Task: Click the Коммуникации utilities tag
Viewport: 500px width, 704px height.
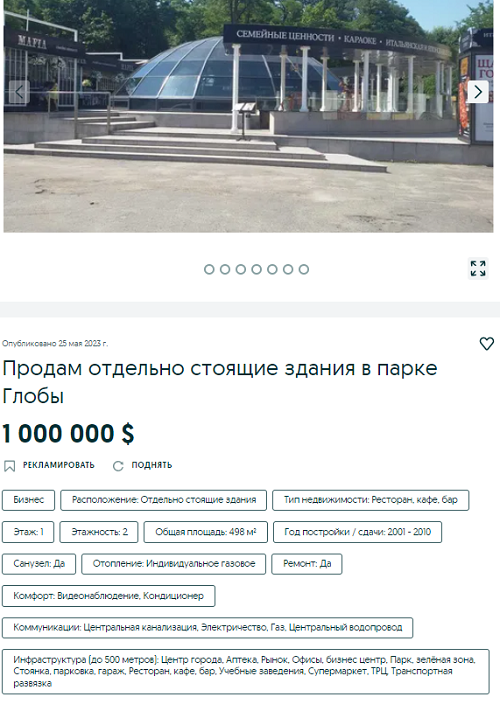Action: pyautogui.click(x=207, y=628)
